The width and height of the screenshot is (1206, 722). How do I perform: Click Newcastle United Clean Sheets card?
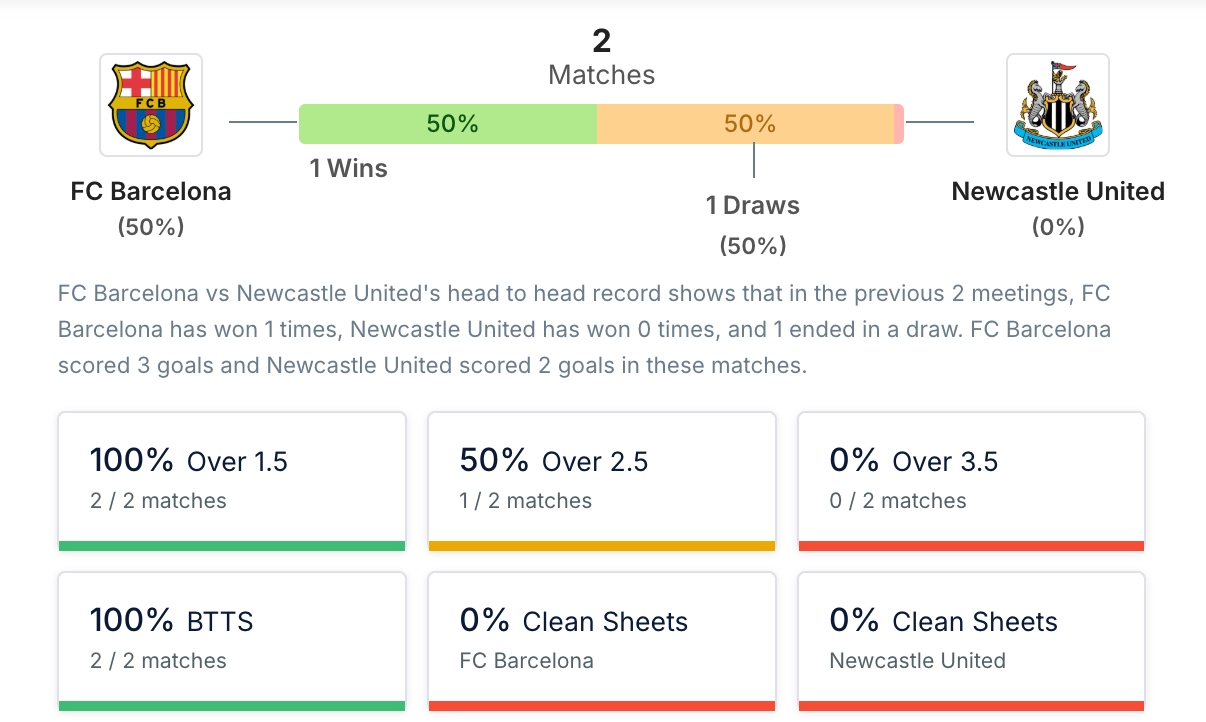click(970, 640)
